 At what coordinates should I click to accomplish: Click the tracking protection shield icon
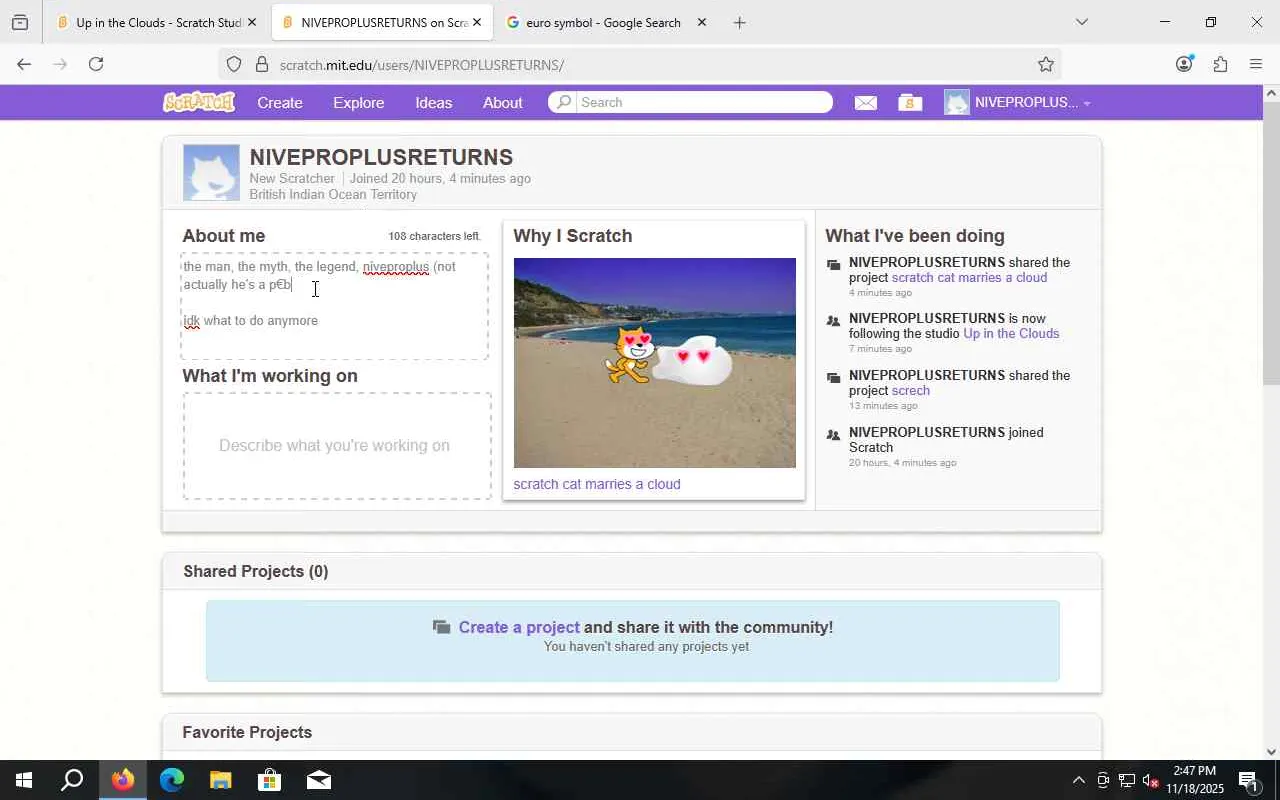(234, 64)
